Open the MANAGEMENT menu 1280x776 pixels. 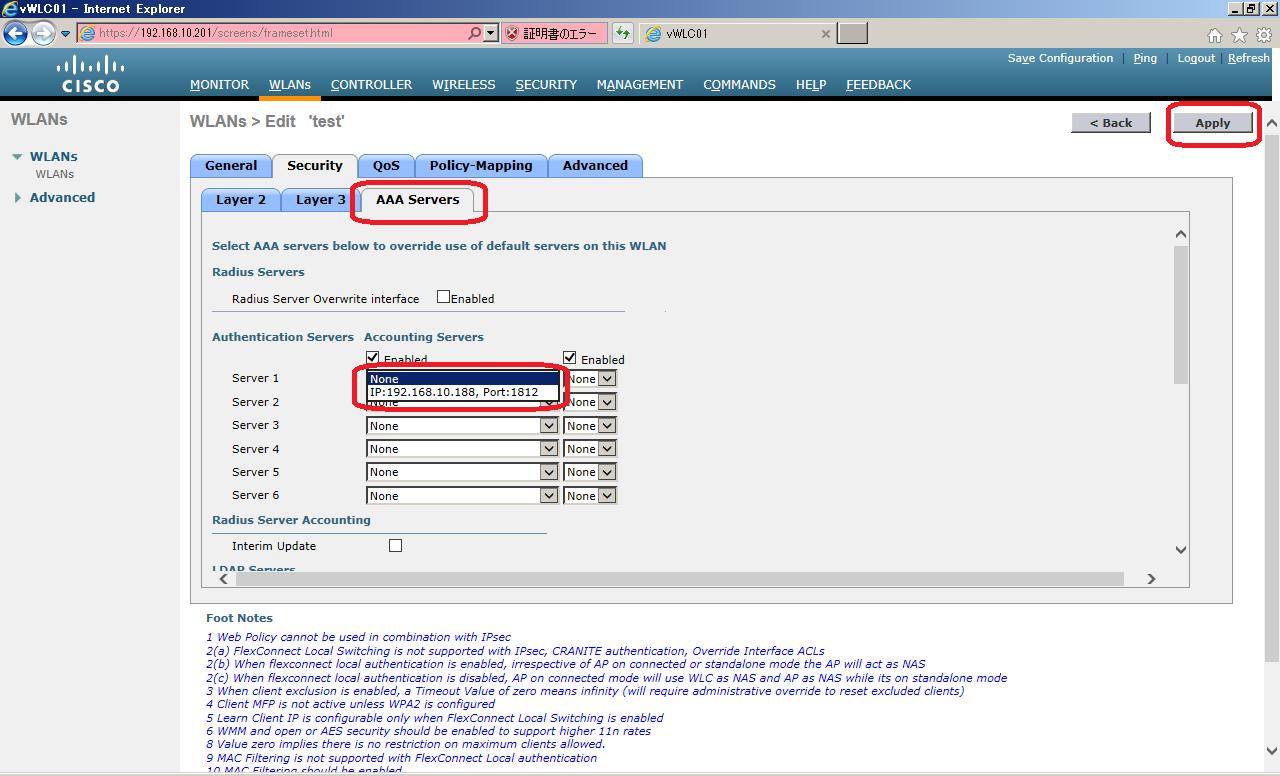point(640,85)
